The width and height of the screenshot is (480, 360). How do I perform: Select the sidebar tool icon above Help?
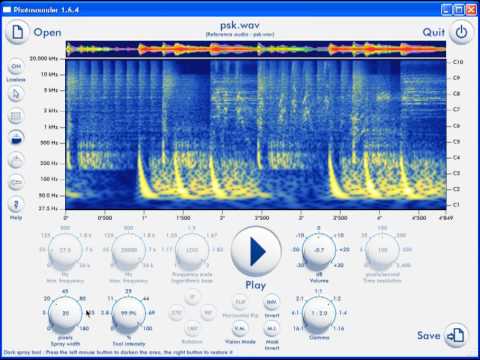coord(16,183)
